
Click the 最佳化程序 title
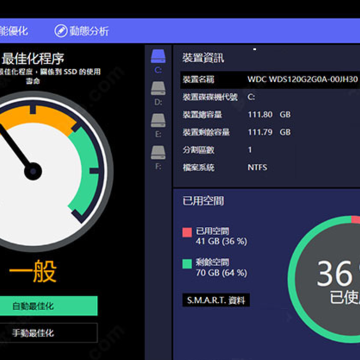[33, 59]
